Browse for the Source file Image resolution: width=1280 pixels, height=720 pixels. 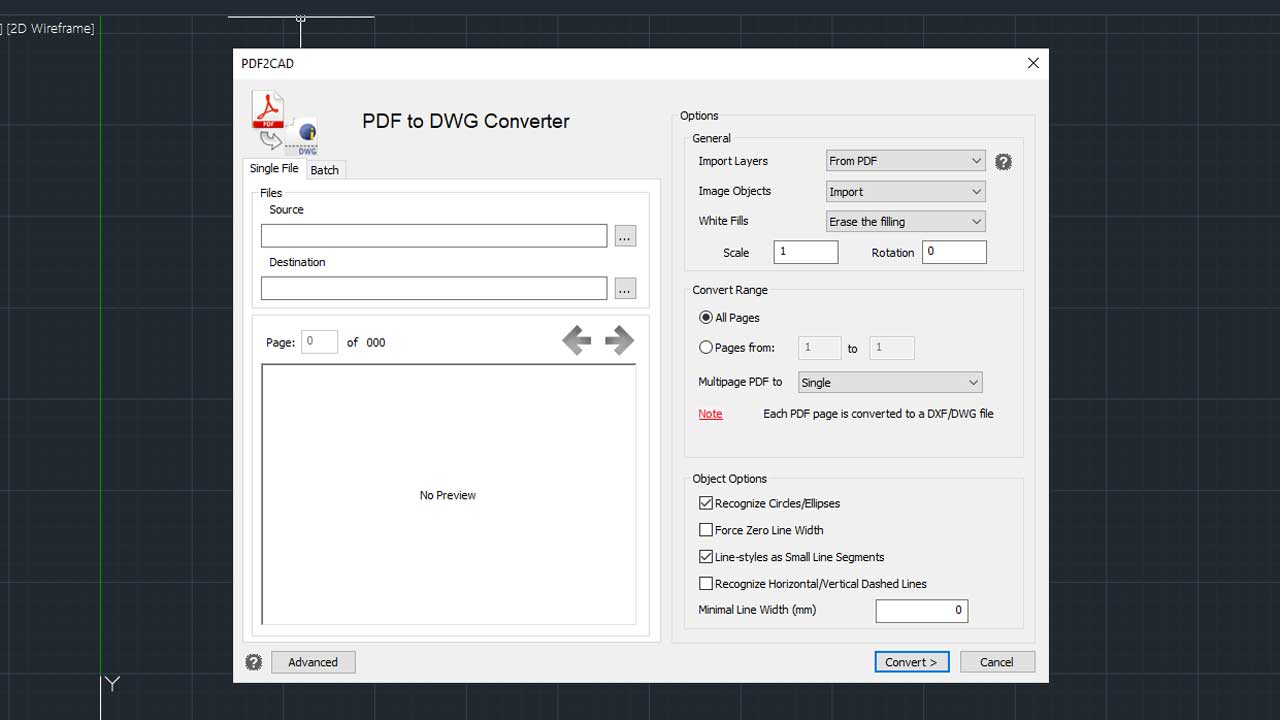point(625,236)
